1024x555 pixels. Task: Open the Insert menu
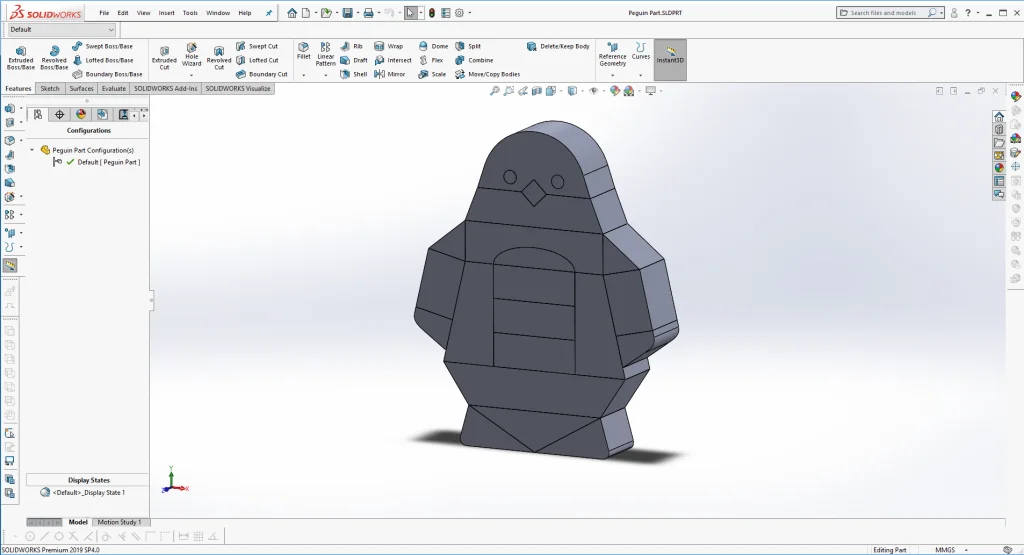coord(166,13)
